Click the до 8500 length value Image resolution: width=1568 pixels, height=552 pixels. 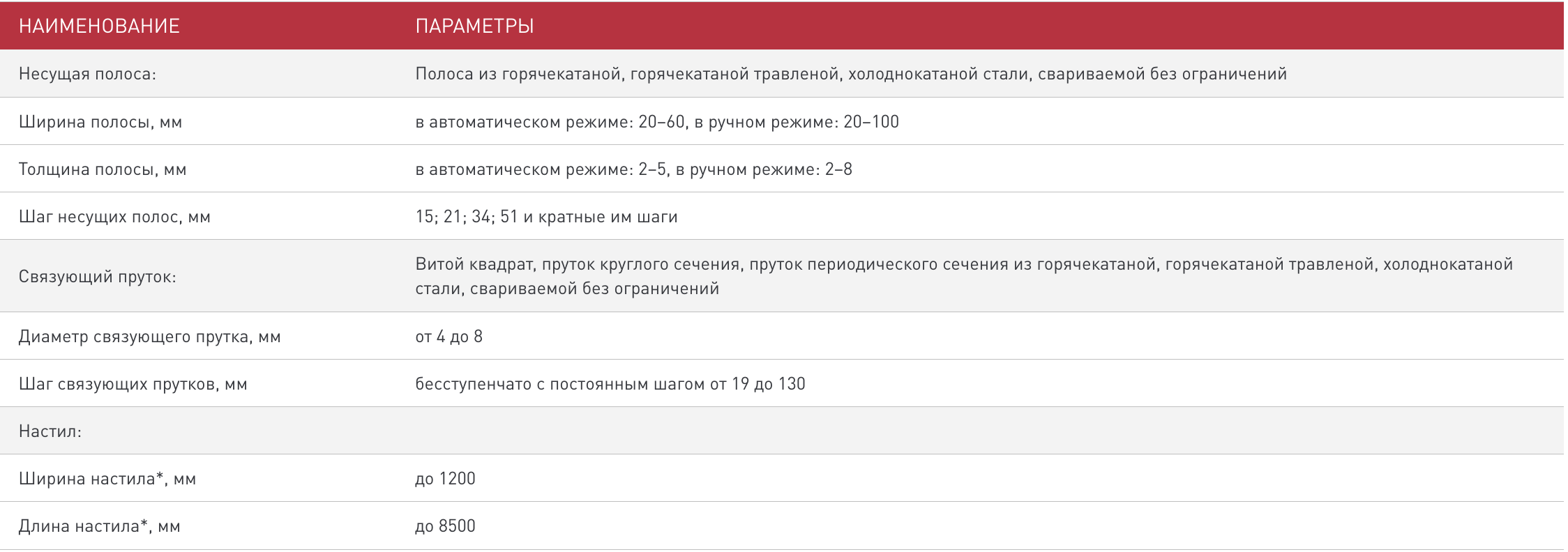tap(445, 526)
